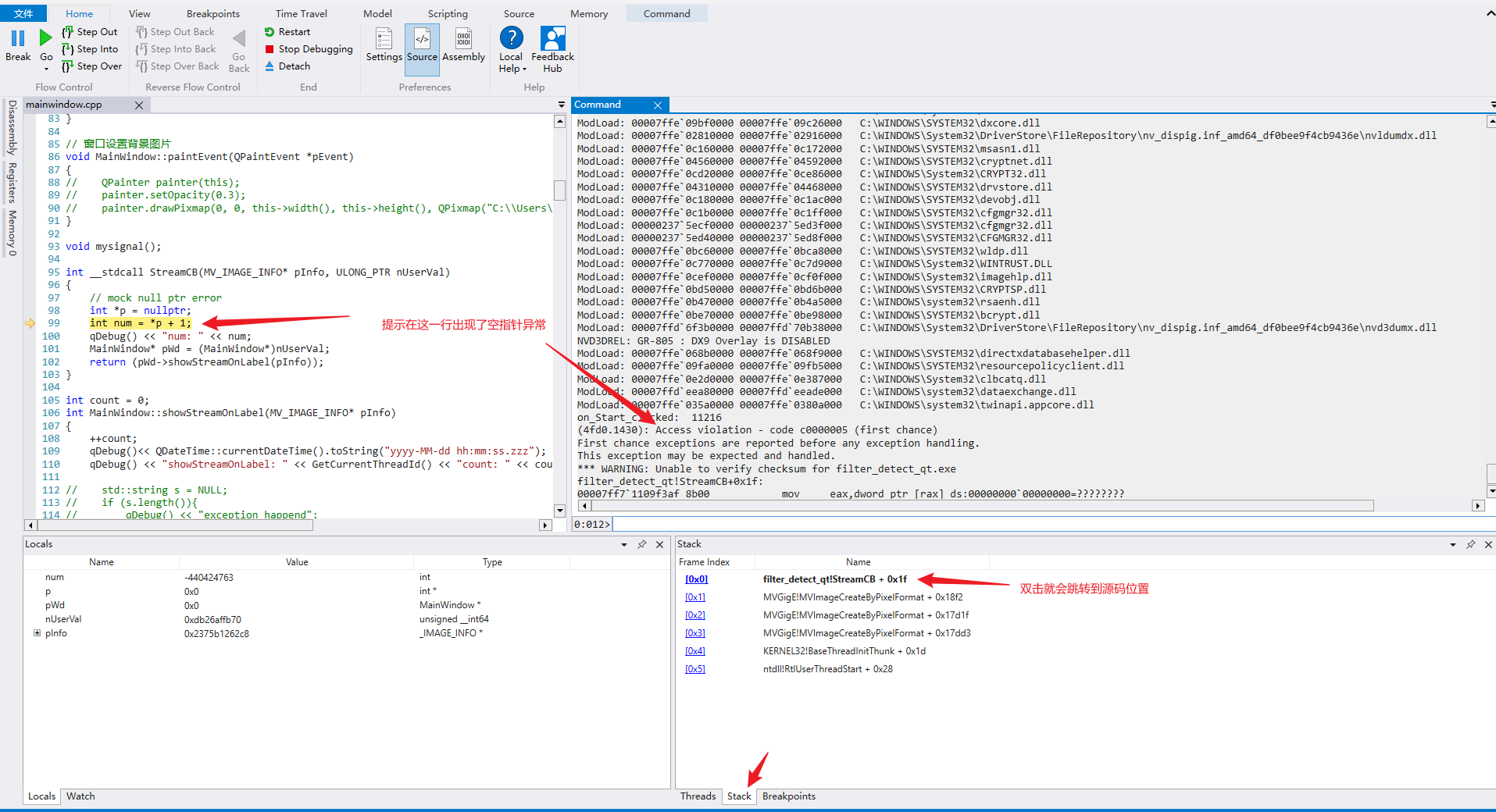Click stack frame link [0x5]
Viewport: 1496px width, 812px height.
(694, 669)
